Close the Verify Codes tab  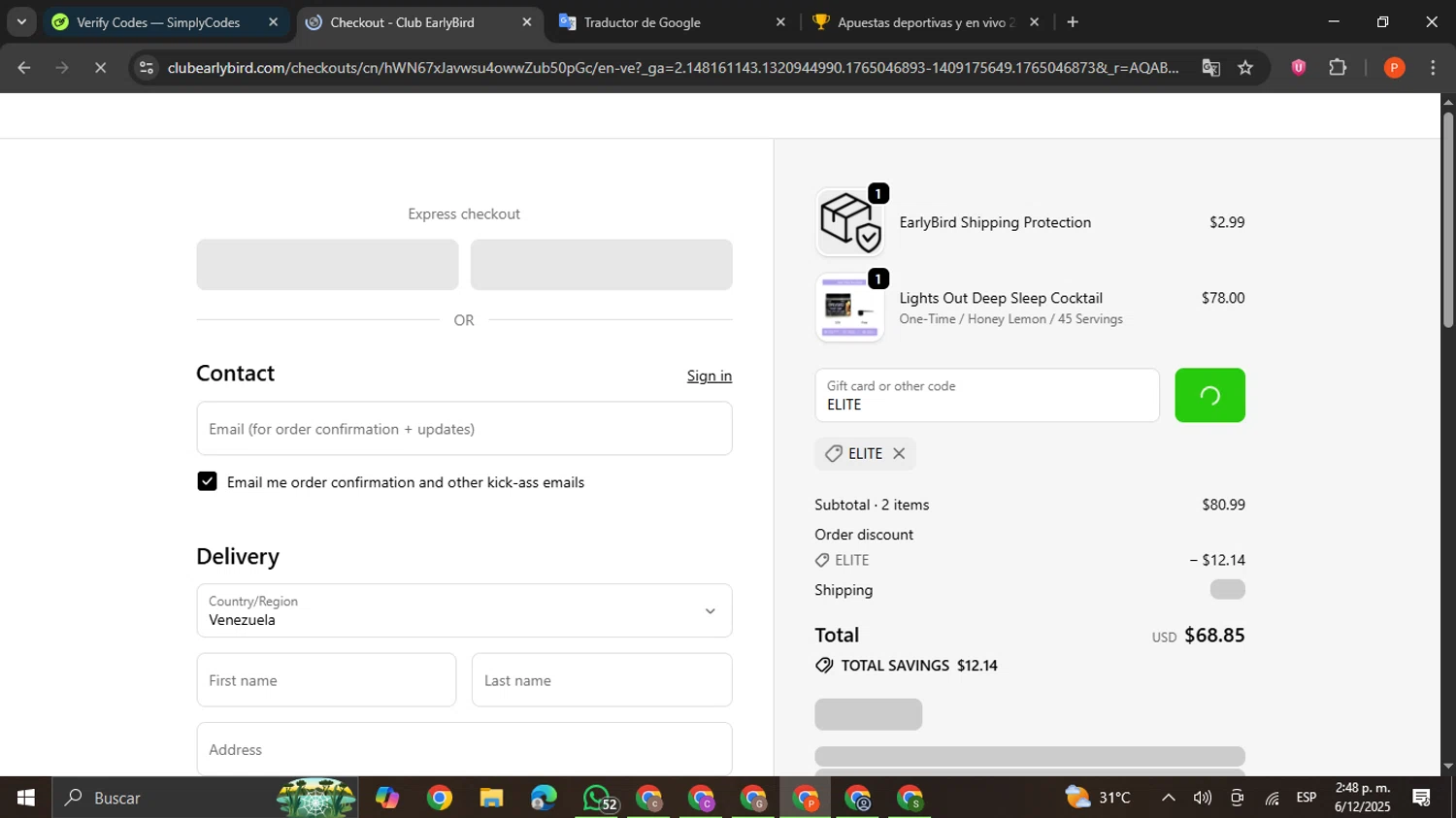(274, 22)
